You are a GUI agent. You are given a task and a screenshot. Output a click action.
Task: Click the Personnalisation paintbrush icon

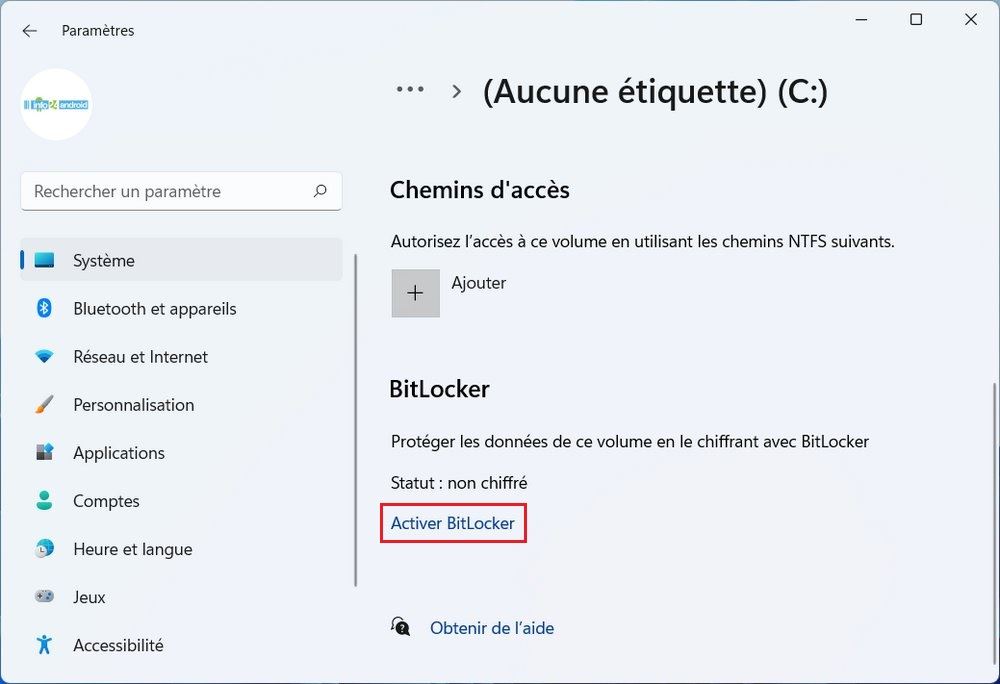click(x=44, y=405)
